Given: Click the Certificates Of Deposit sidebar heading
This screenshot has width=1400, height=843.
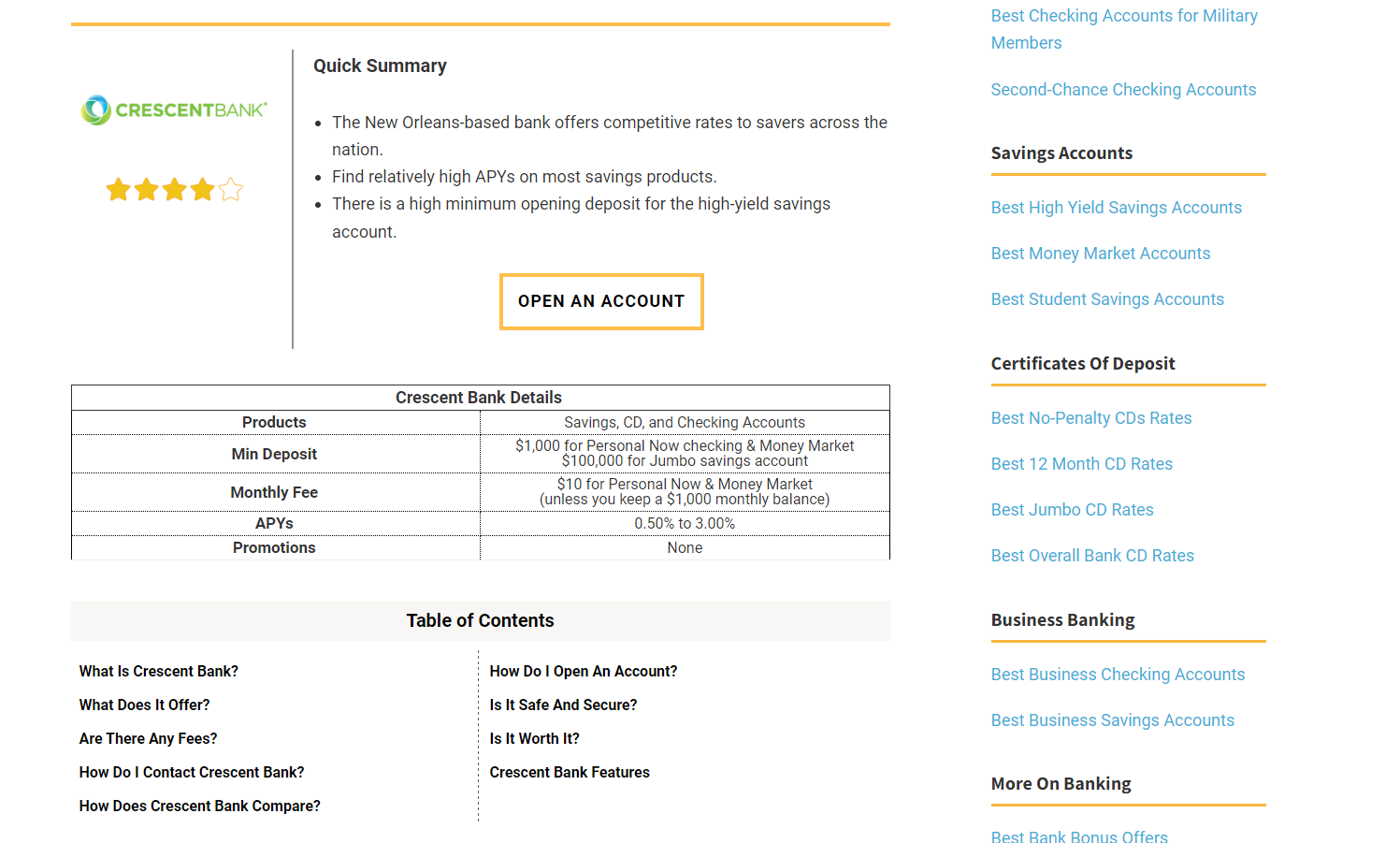Looking at the screenshot, I should pyautogui.click(x=1083, y=364).
